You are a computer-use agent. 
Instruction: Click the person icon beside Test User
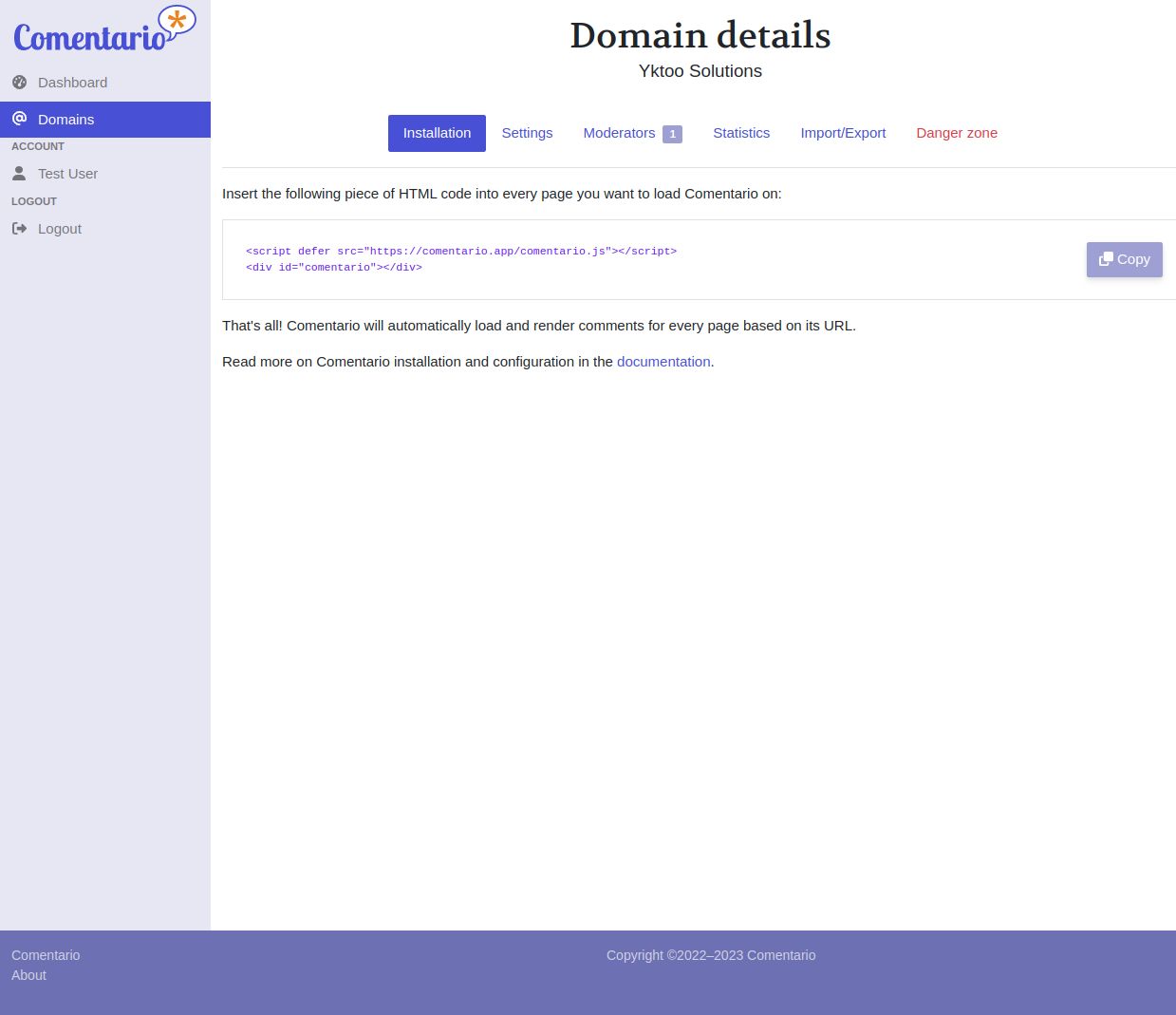tap(19, 173)
